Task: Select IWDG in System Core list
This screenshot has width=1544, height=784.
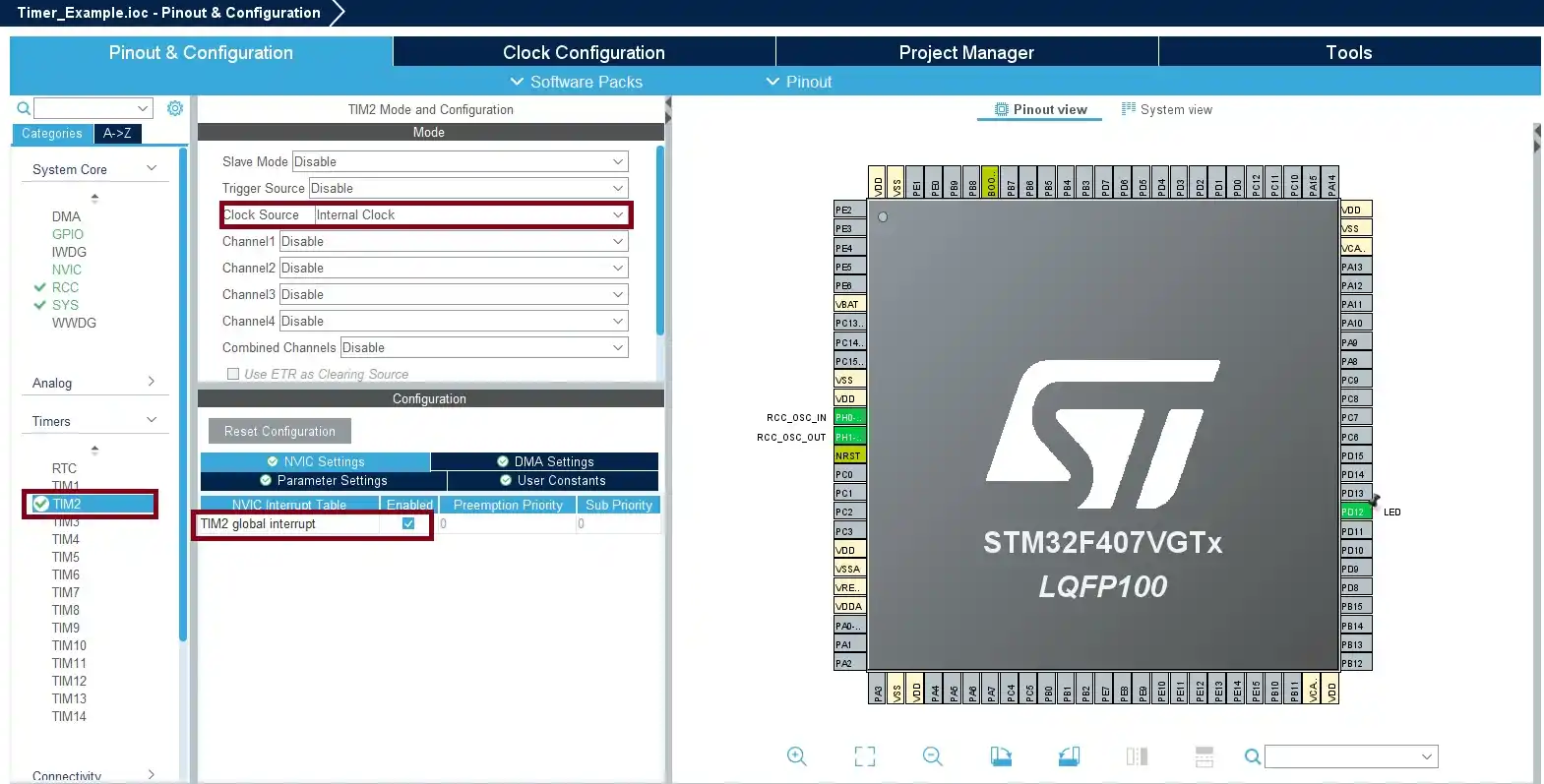Action: 69,252
